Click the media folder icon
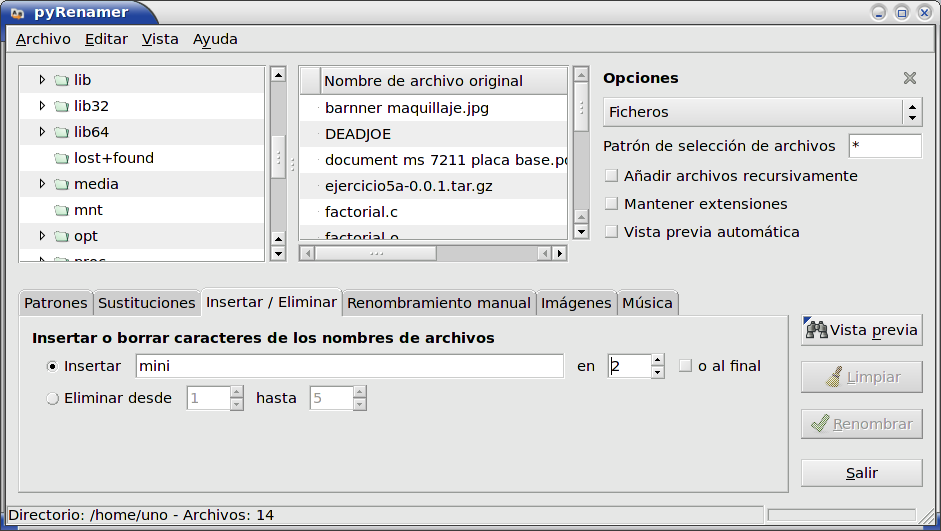 (x=61, y=184)
